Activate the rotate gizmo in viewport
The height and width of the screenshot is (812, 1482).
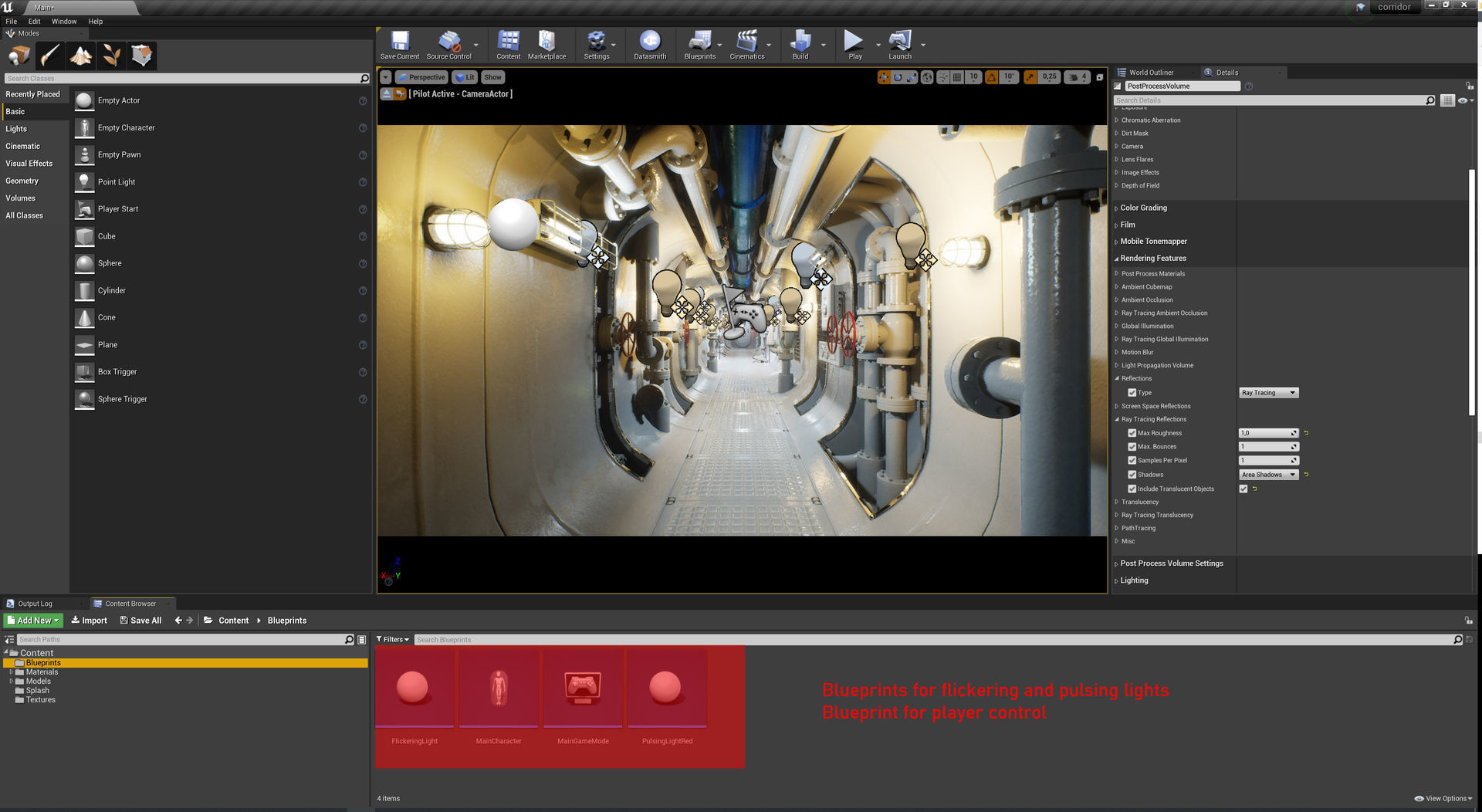click(898, 77)
